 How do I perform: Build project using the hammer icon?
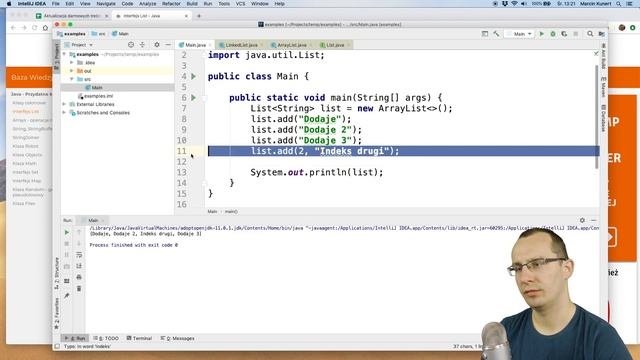[x=496, y=34]
